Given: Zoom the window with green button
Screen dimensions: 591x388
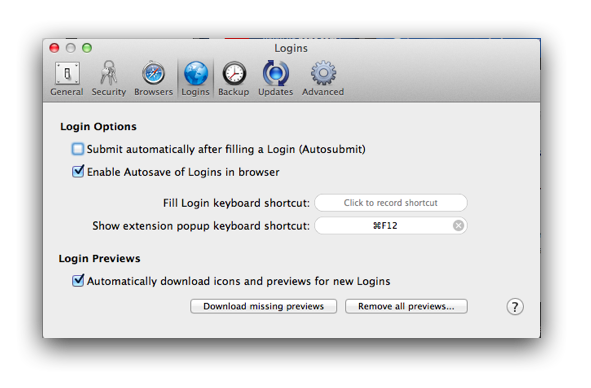Looking at the screenshot, I should [x=87, y=48].
